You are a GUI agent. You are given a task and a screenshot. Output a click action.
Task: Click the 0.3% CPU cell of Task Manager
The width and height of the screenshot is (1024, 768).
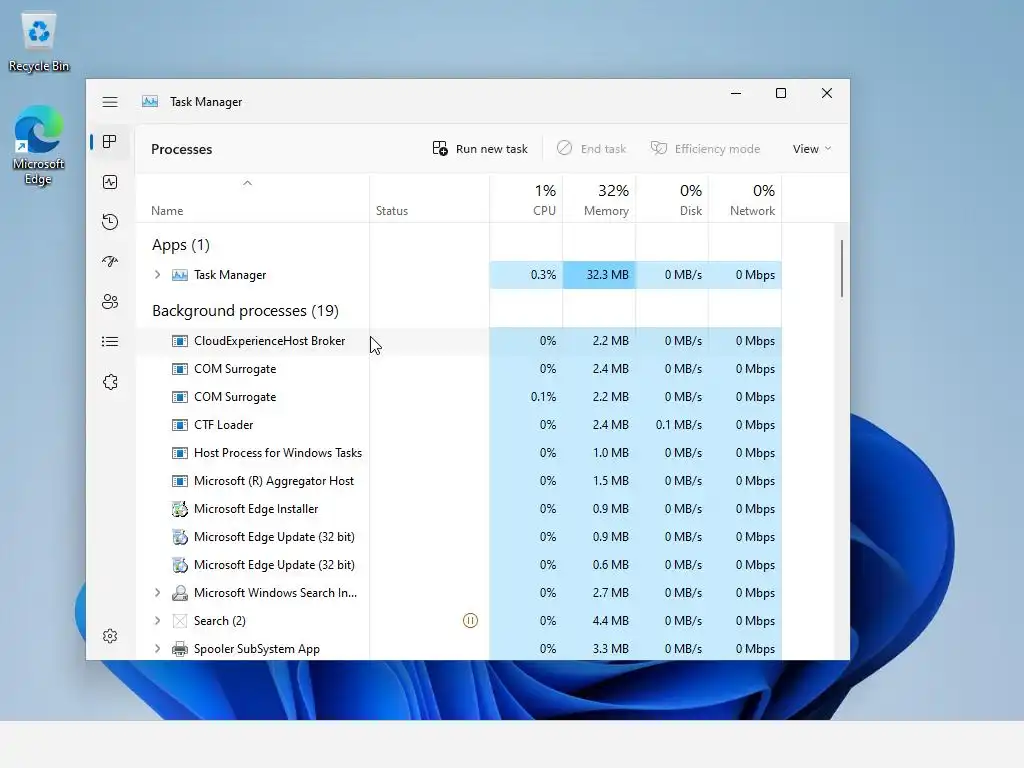[526, 275]
